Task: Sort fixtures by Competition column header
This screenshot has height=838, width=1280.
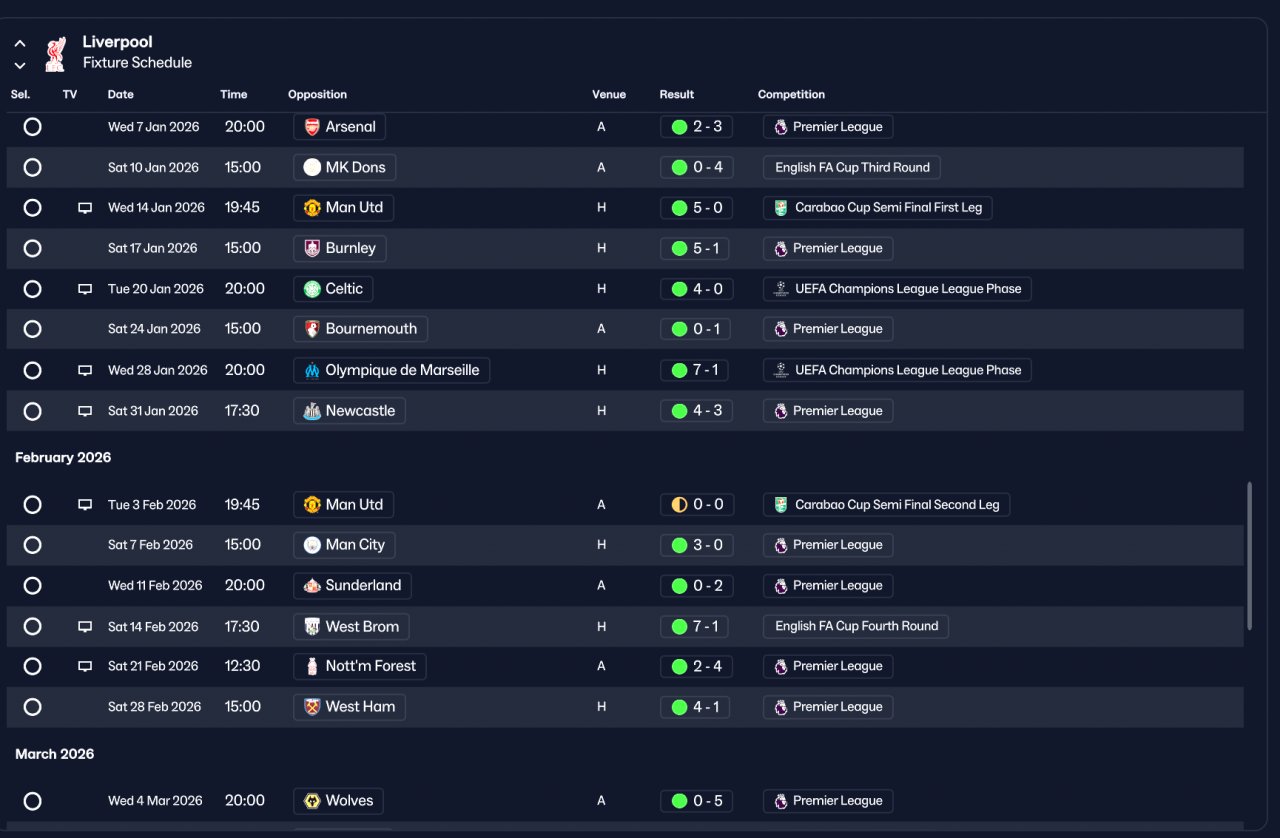Action: click(791, 95)
